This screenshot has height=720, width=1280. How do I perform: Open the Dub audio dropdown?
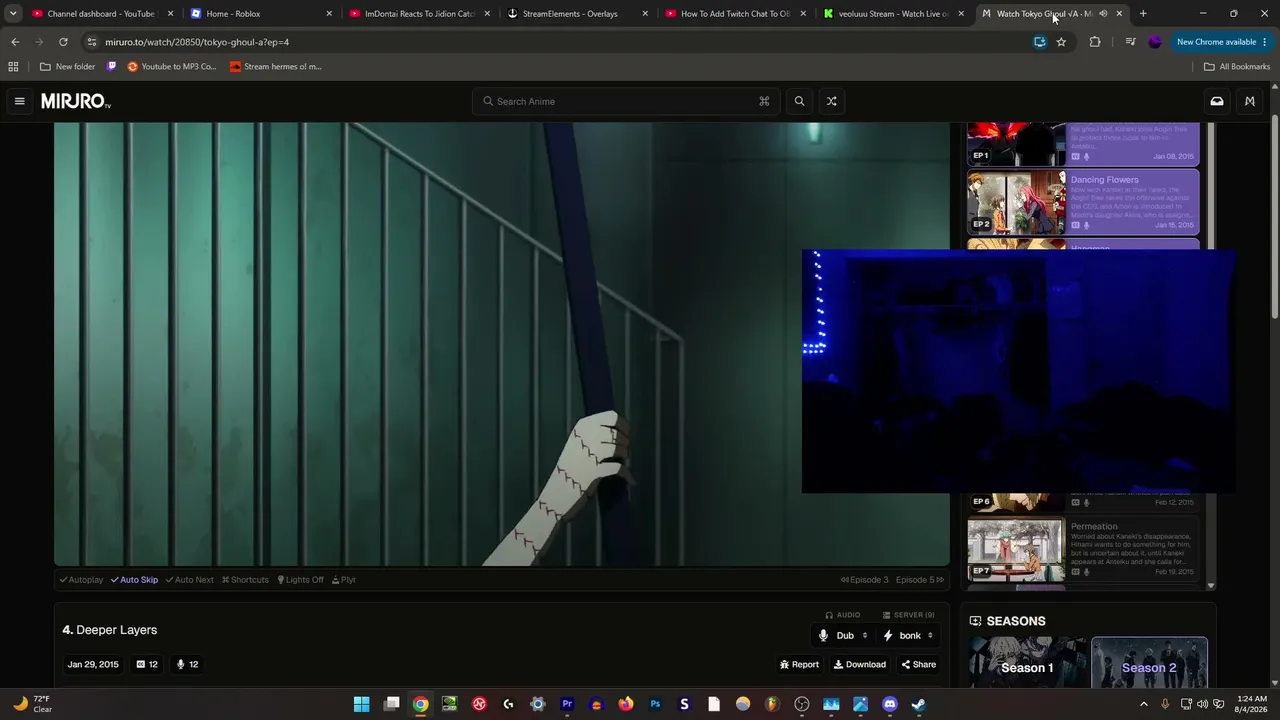[844, 635]
